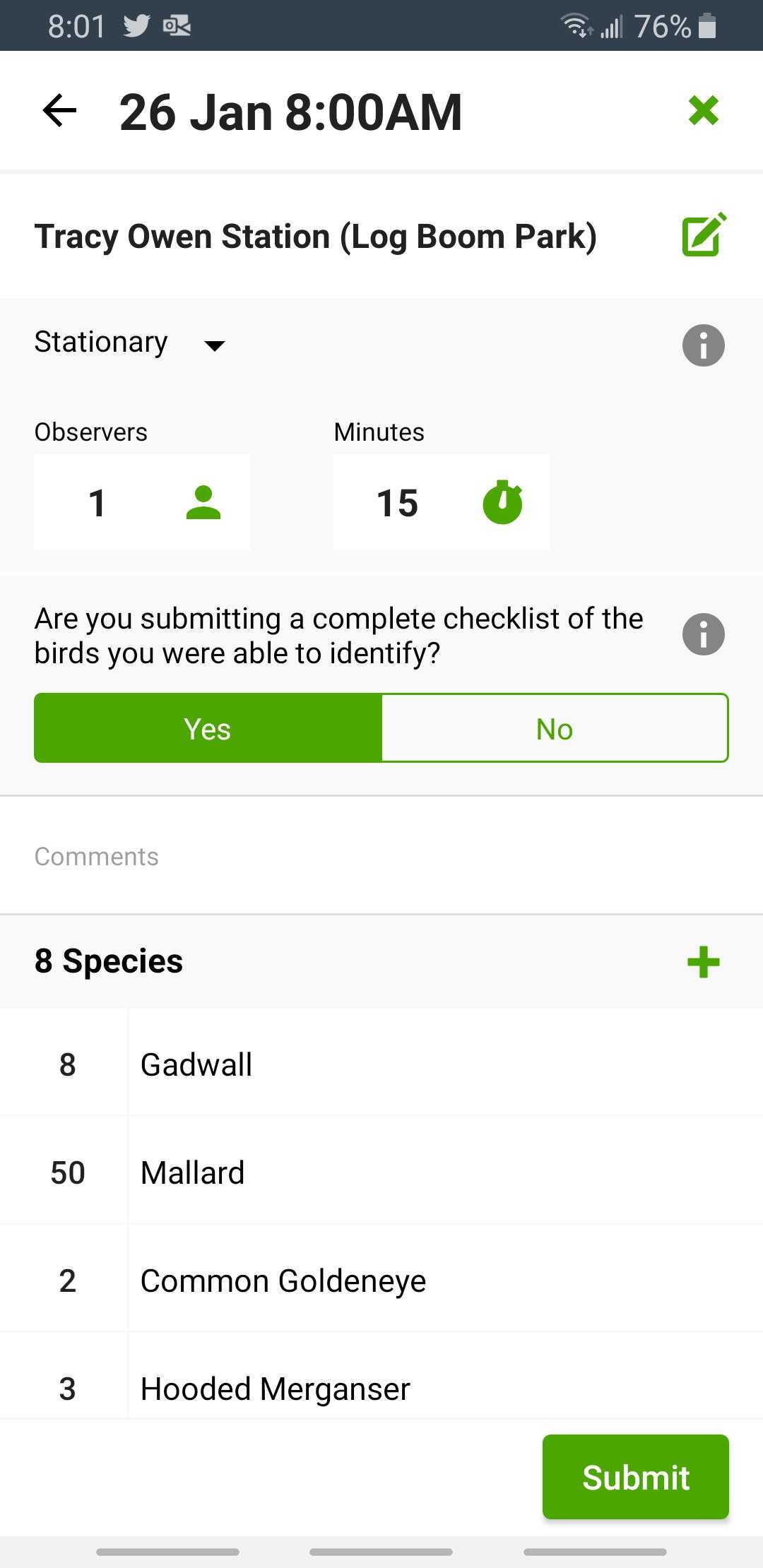Viewport: 763px width, 1568px height.
Task: Submit the checklist
Action: 635,1476
